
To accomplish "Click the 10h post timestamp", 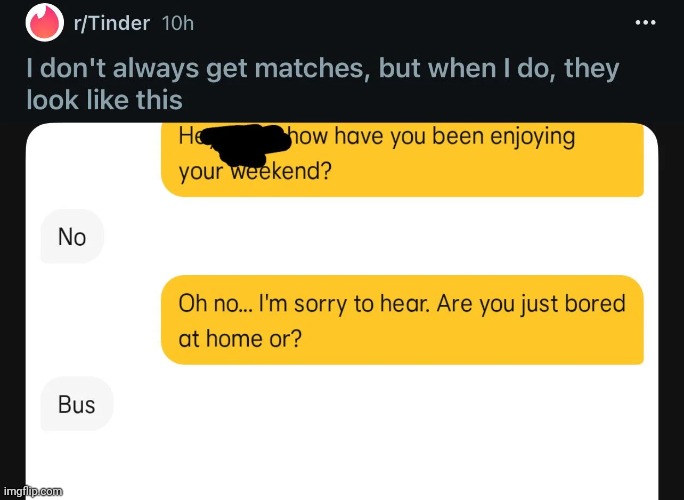I will point(178,23).
